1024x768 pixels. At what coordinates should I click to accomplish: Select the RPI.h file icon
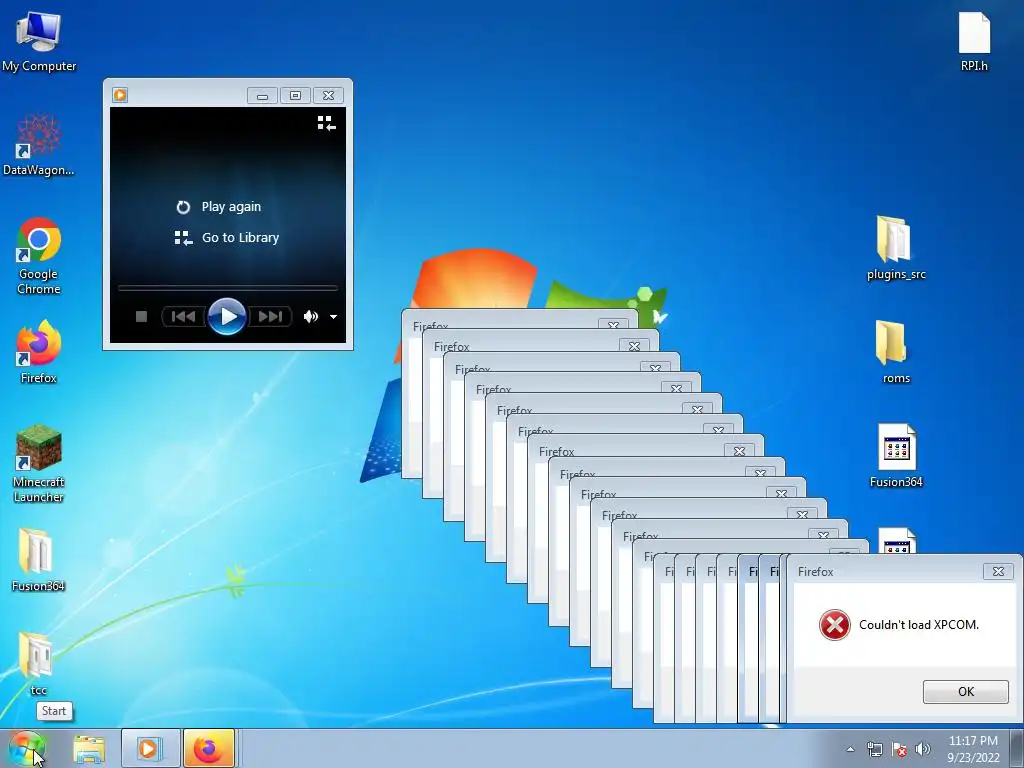click(x=974, y=41)
